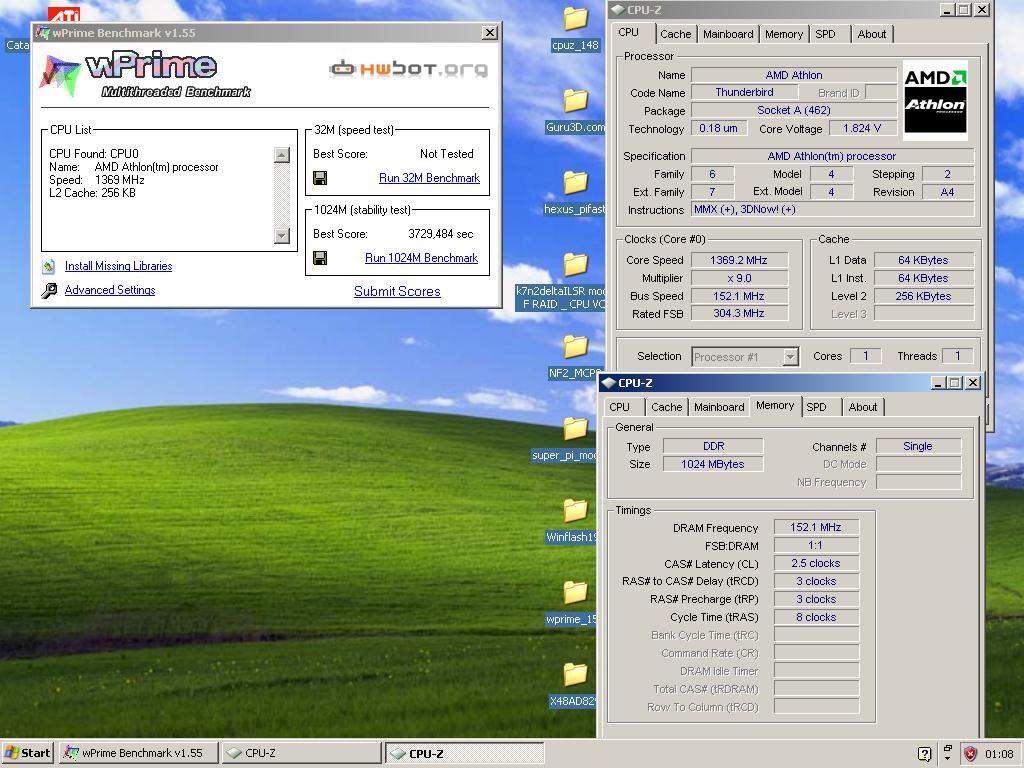Click the memory Size 1024 MBytes field

712,464
